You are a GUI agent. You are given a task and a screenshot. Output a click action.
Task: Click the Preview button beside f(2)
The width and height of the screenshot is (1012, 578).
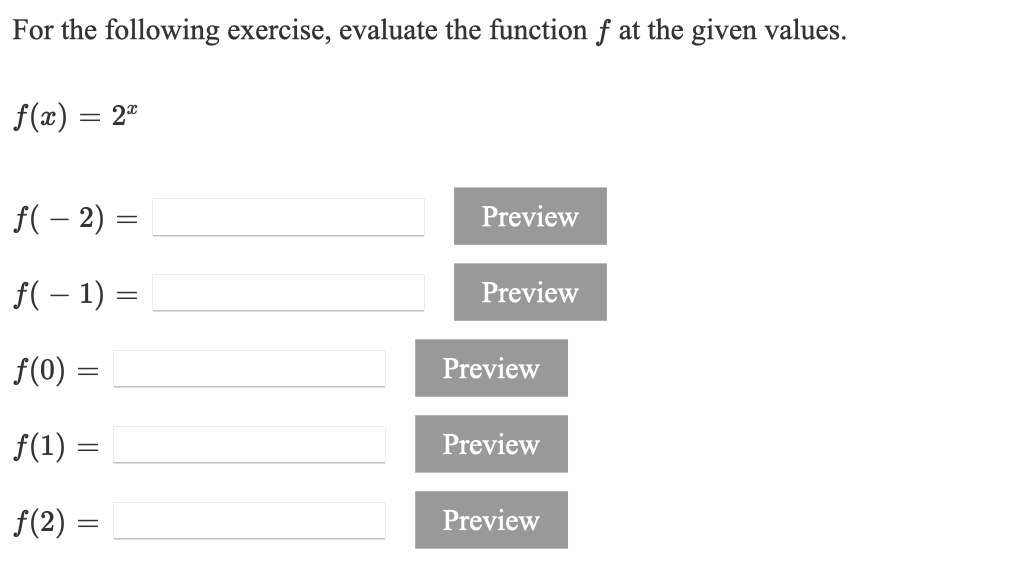[490, 520]
